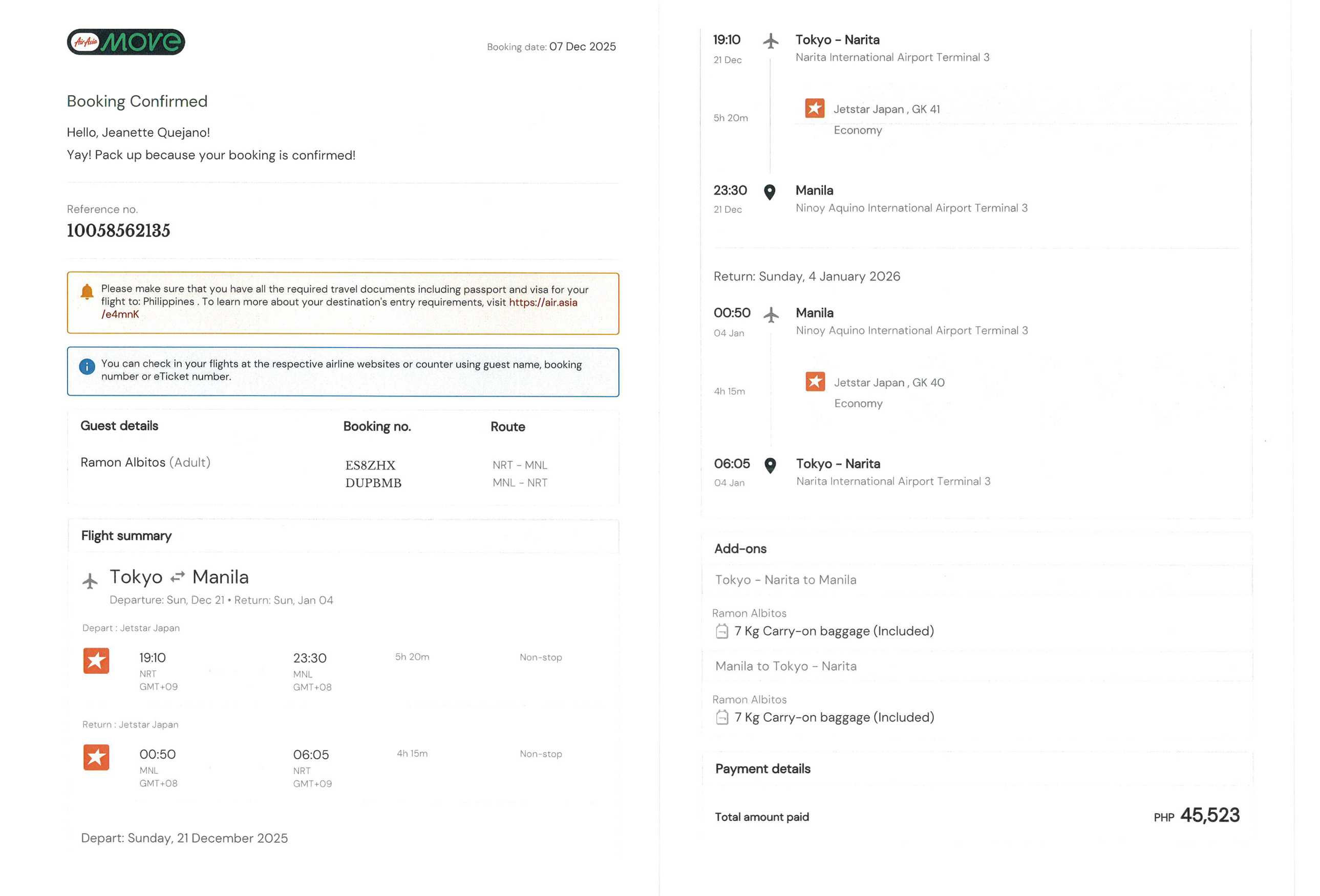Click the blue info circle icon
Viewport: 1320px width, 896px height.
coord(87,367)
